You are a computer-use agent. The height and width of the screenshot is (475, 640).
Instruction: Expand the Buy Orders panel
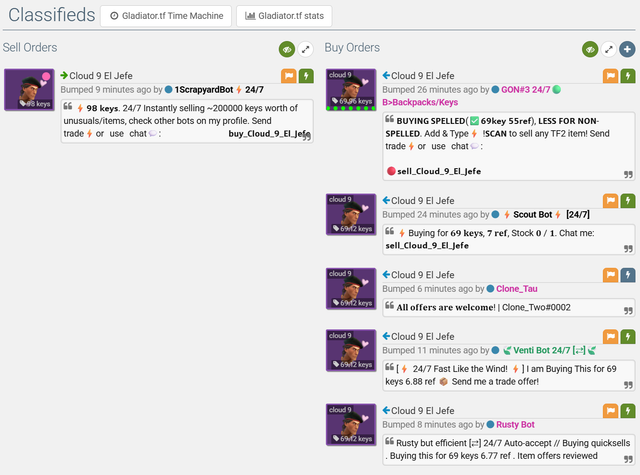(x=609, y=49)
